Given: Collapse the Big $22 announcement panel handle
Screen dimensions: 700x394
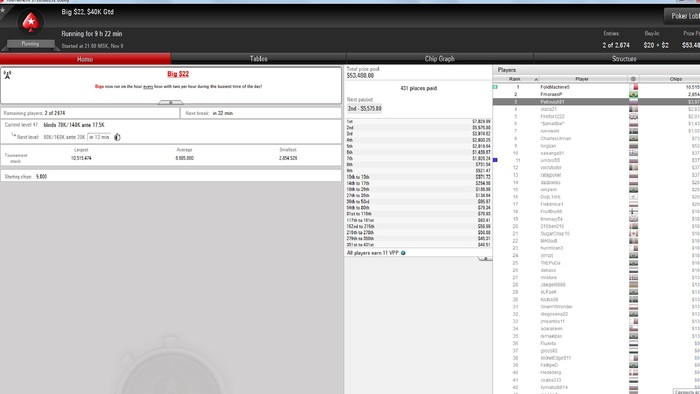Looking at the screenshot, I should click(171, 102).
